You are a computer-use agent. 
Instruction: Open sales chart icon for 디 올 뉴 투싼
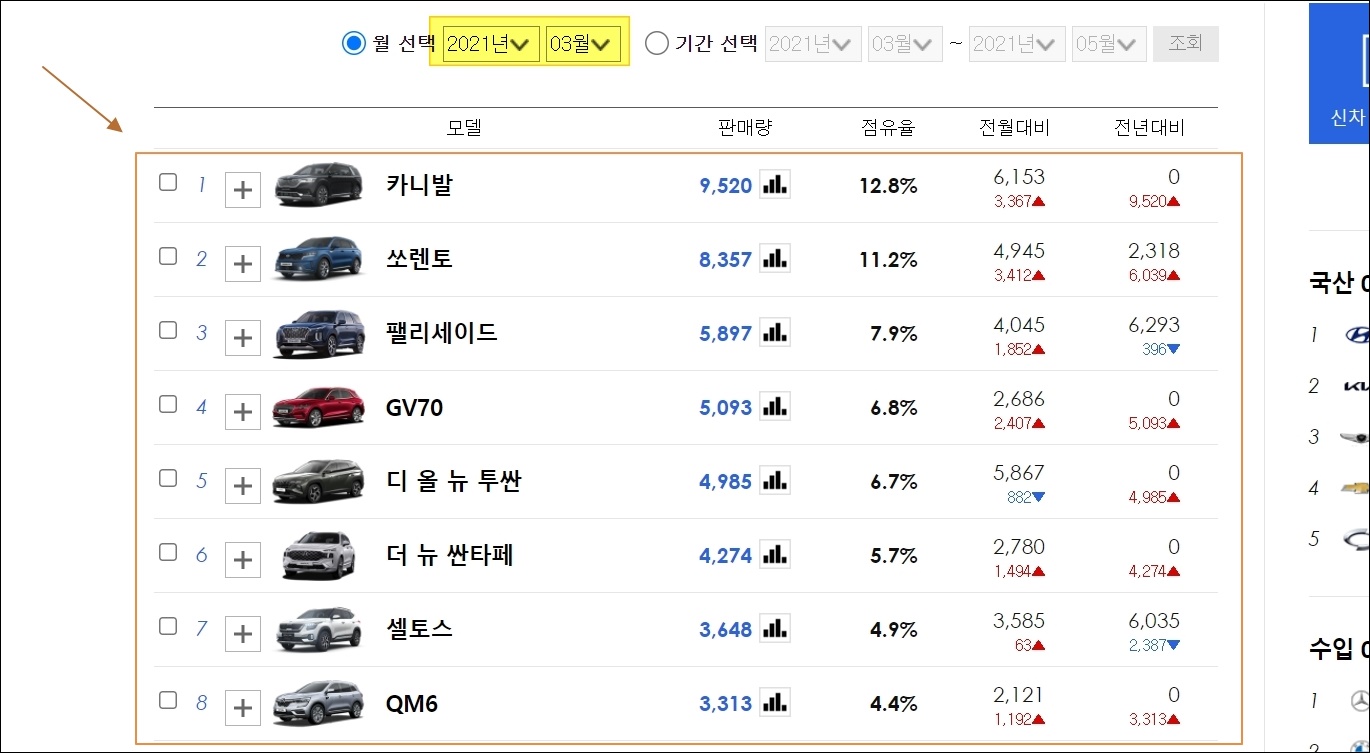[775, 480]
